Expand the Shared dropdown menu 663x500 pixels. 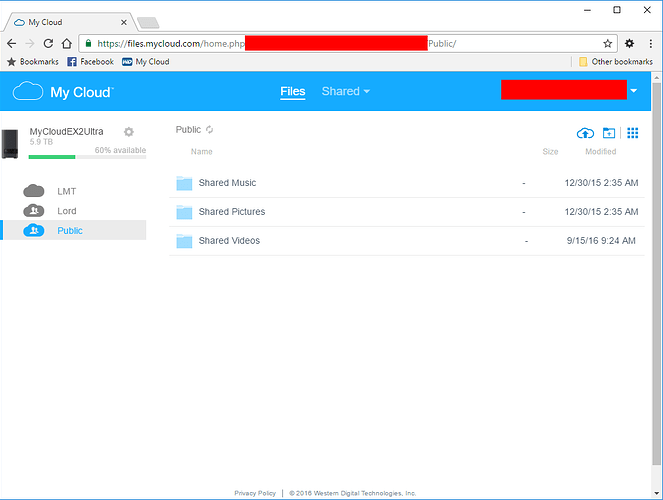click(x=345, y=91)
